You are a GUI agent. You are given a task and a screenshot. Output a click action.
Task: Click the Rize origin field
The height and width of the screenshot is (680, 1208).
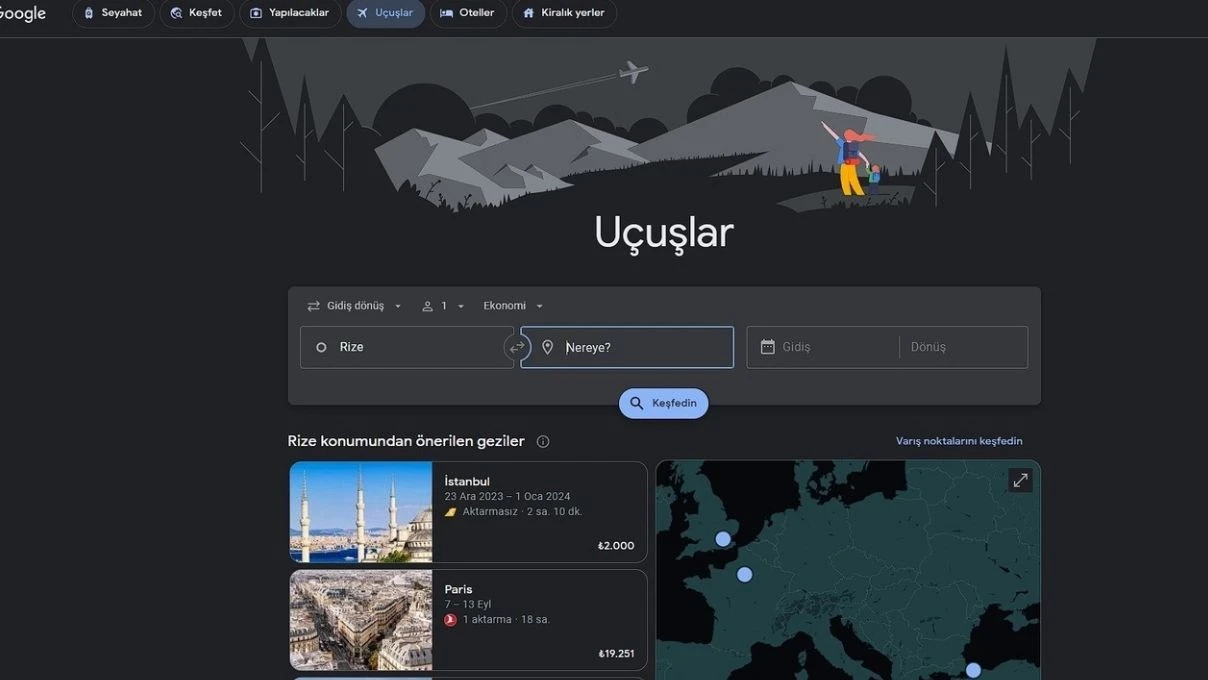tap(407, 347)
